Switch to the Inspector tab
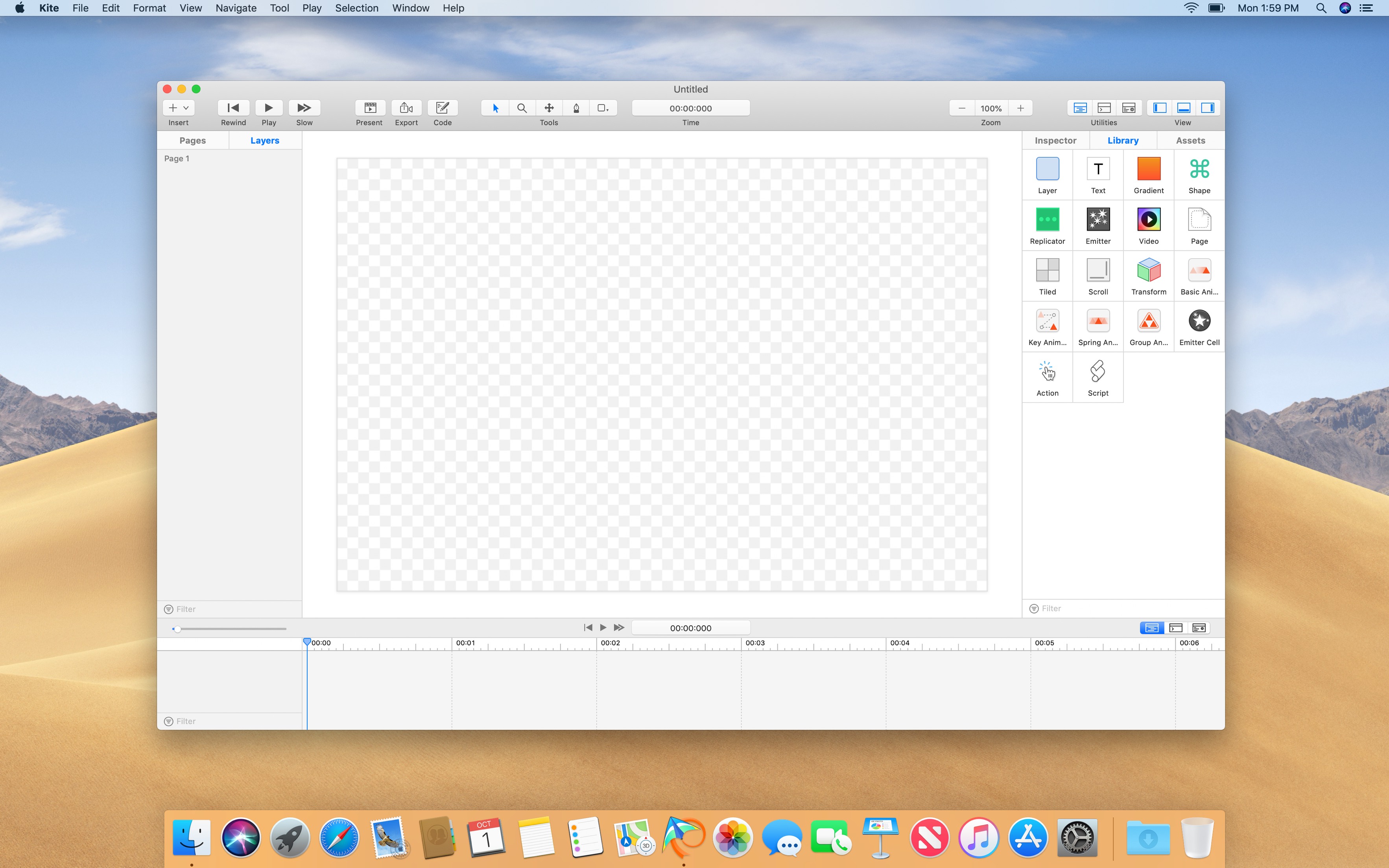Screen dimensions: 1389x868 point(1055,141)
